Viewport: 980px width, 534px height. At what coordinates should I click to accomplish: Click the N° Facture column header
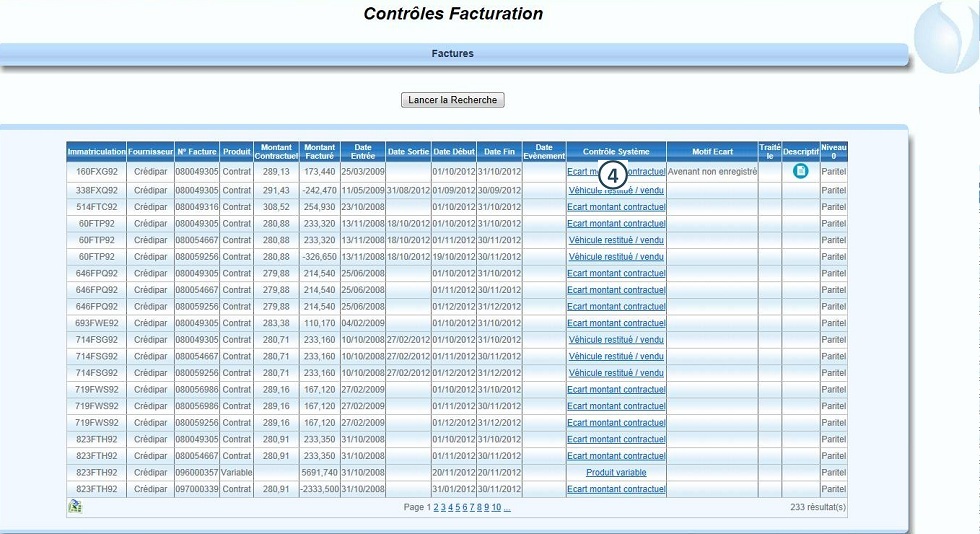pos(197,152)
